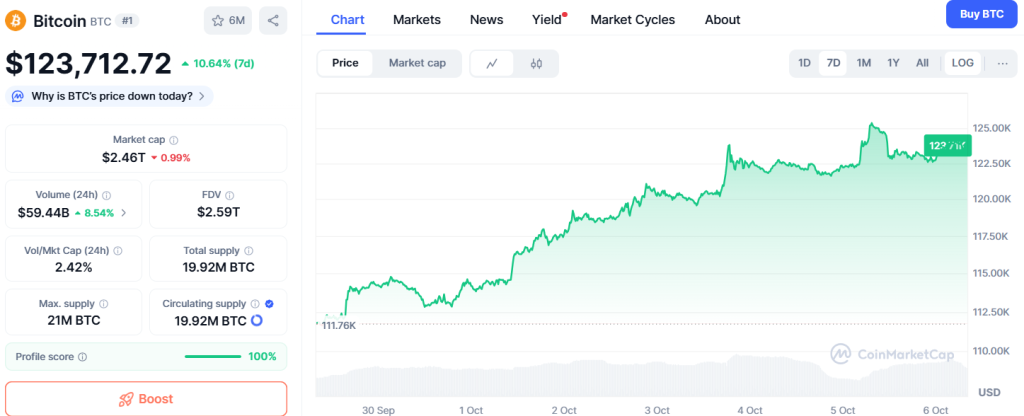This screenshot has height=416, width=1024.
Task: Open the chart more options menu
Action: [x=1003, y=63]
